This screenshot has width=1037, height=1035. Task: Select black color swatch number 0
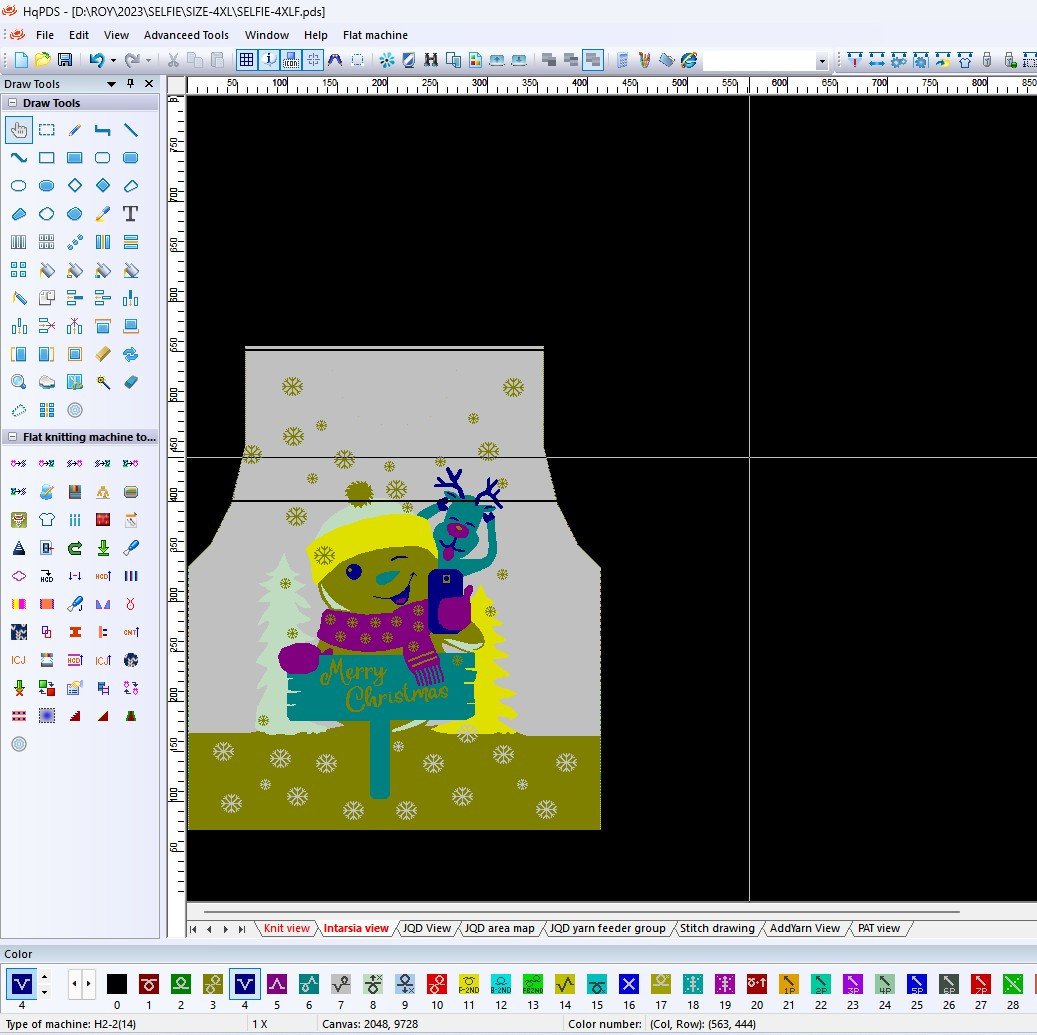(x=117, y=984)
